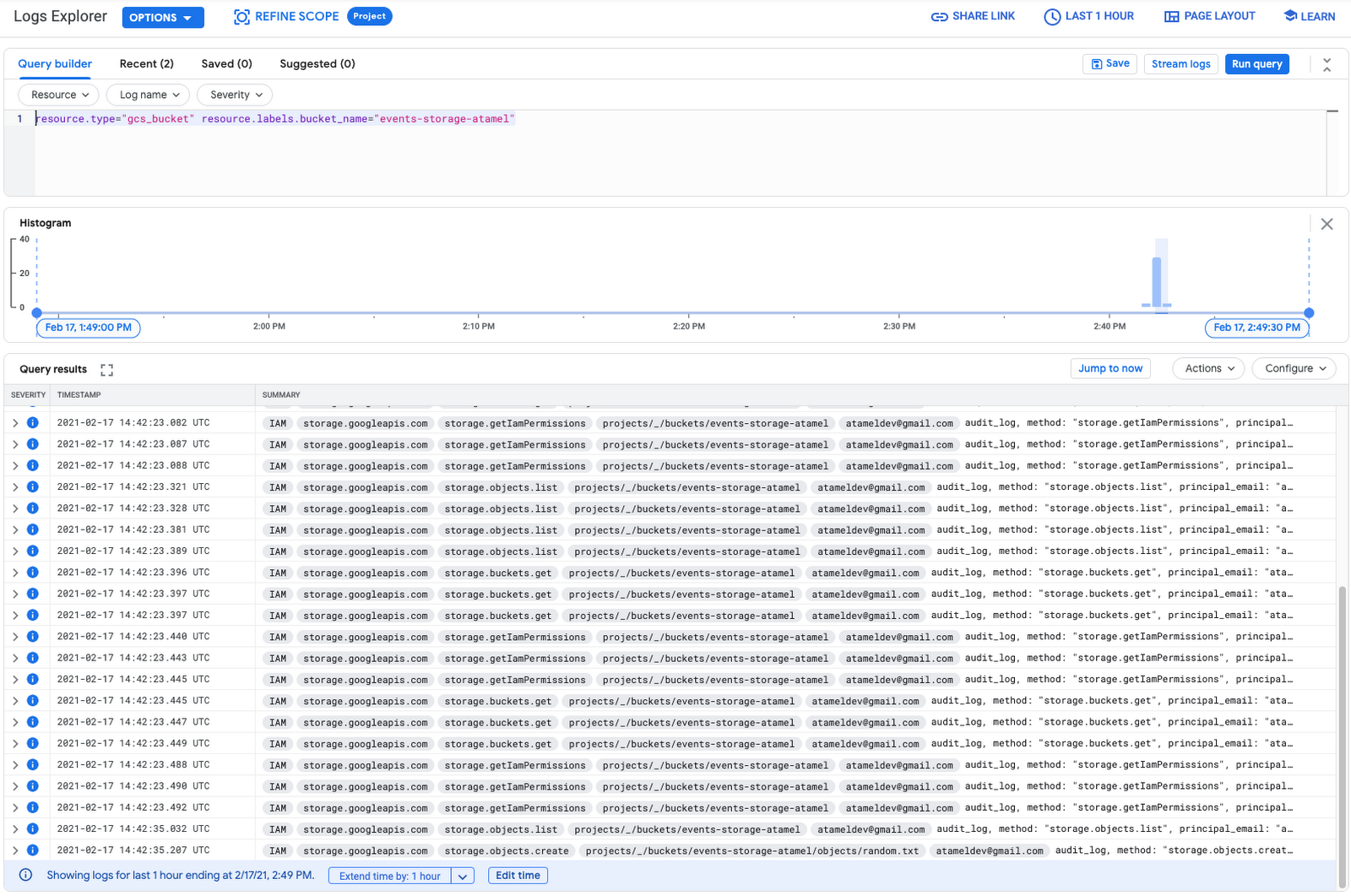The image size is (1351, 896).
Task: Click the info severity icon at 14:42:23.389
Action: click(33, 551)
